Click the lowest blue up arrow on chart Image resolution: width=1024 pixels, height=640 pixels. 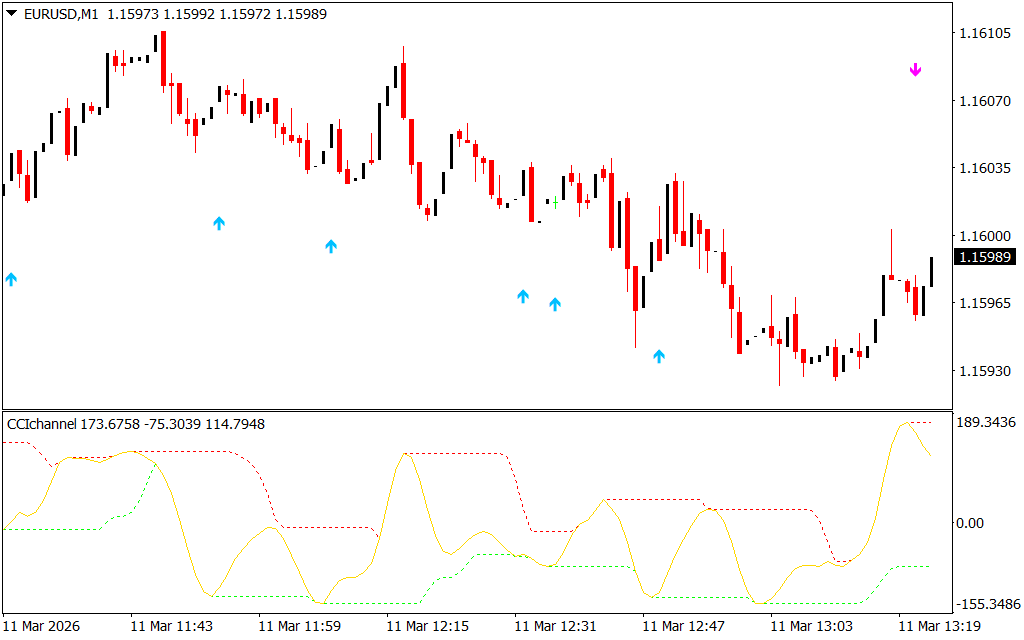point(659,355)
